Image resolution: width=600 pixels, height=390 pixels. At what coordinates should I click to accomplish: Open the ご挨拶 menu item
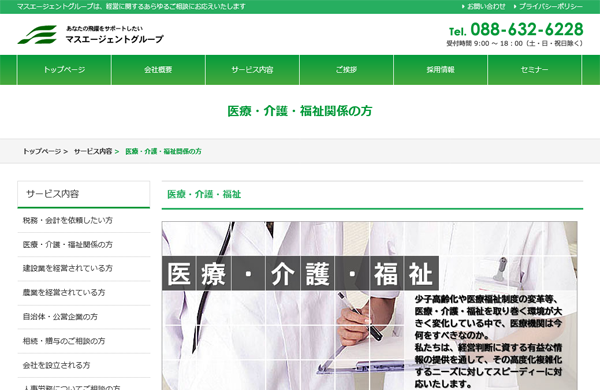coord(346,70)
